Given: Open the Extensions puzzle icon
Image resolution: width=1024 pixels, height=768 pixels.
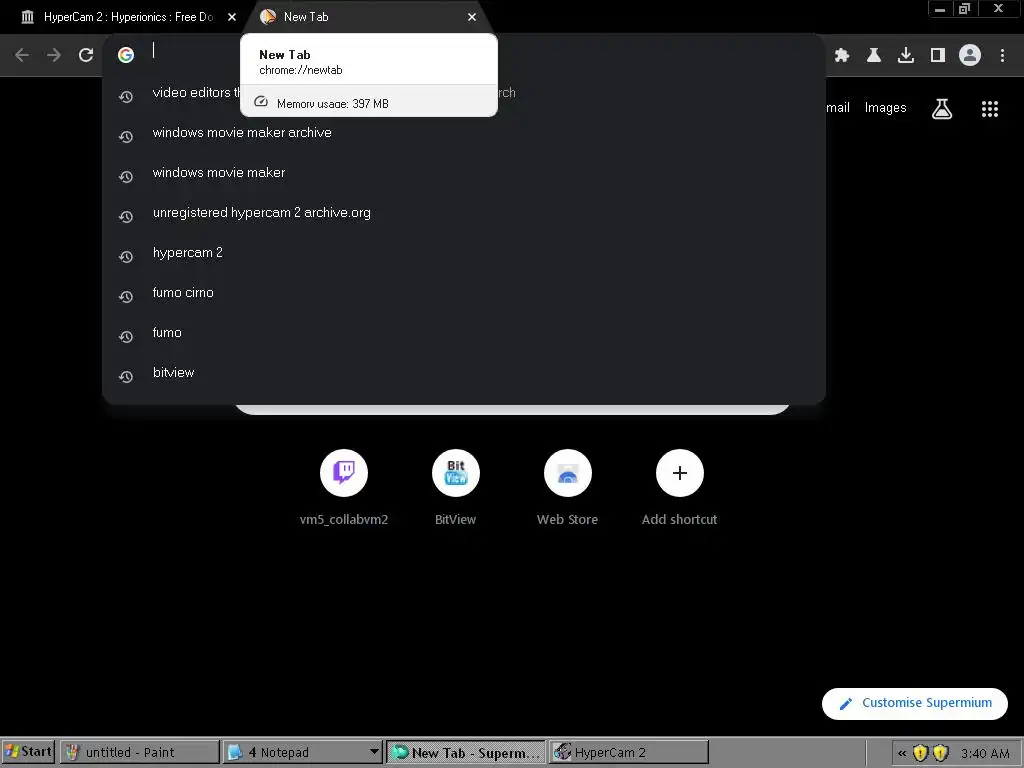Looking at the screenshot, I should coord(842,56).
